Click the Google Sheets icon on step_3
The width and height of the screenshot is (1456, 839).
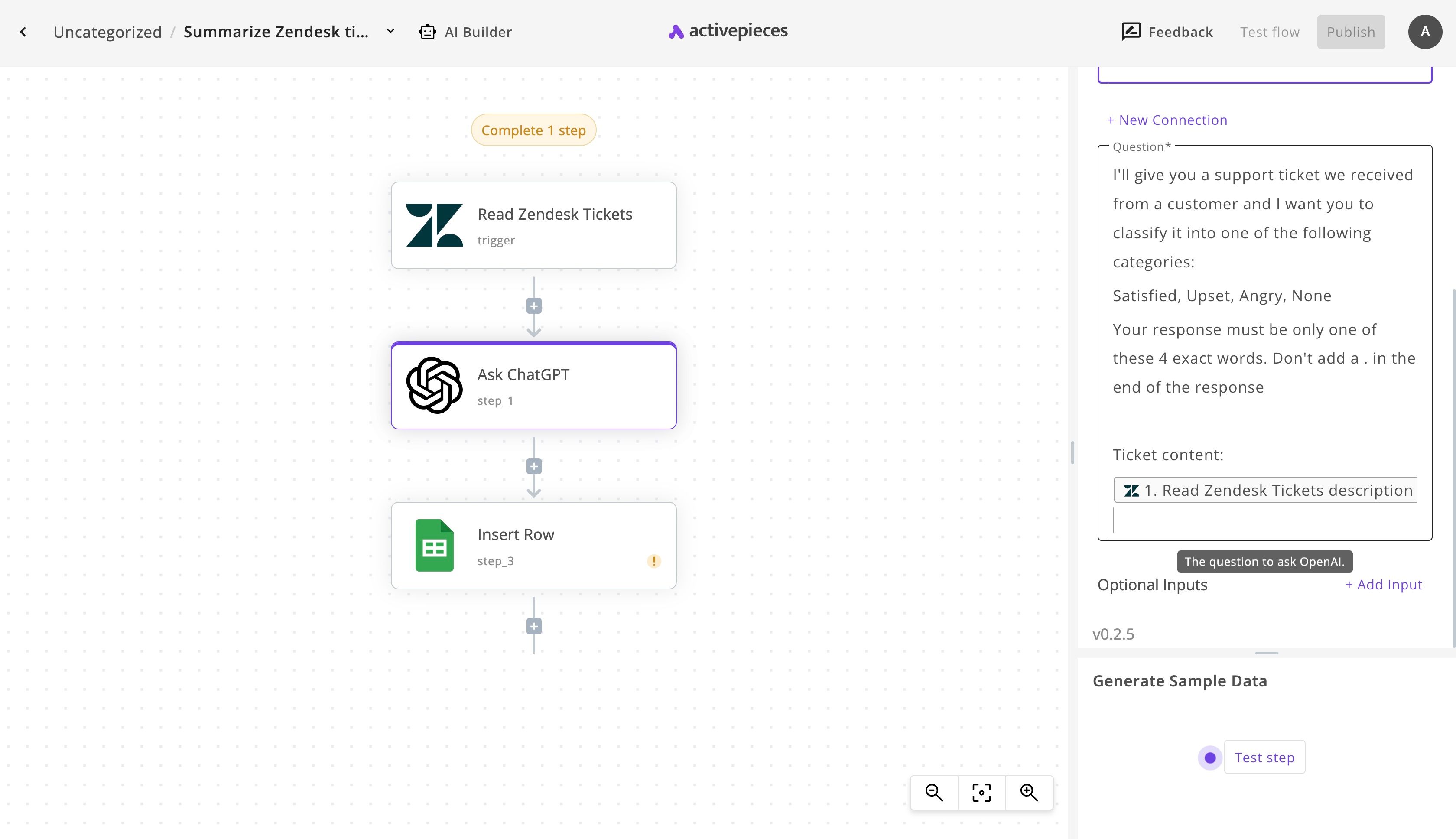[435, 545]
